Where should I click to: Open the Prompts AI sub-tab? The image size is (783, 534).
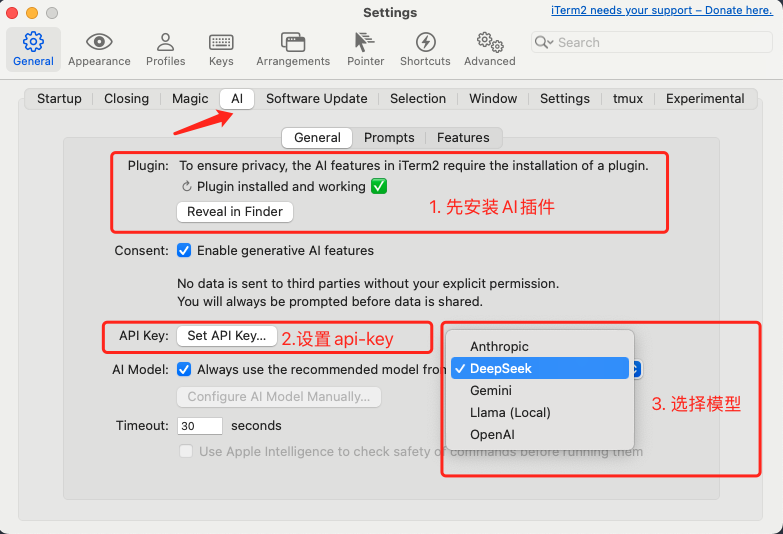(389, 137)
